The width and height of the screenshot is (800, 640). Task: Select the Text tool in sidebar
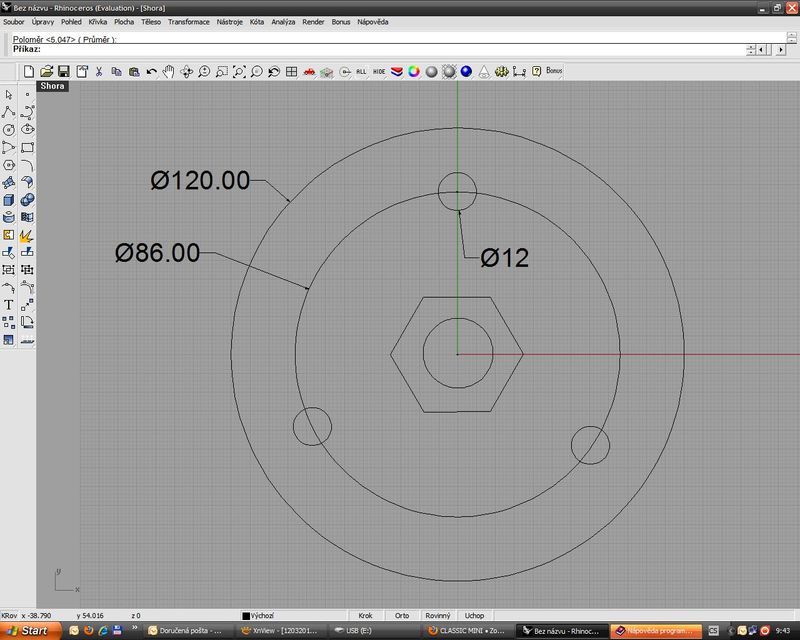click(x=9, y=304)
